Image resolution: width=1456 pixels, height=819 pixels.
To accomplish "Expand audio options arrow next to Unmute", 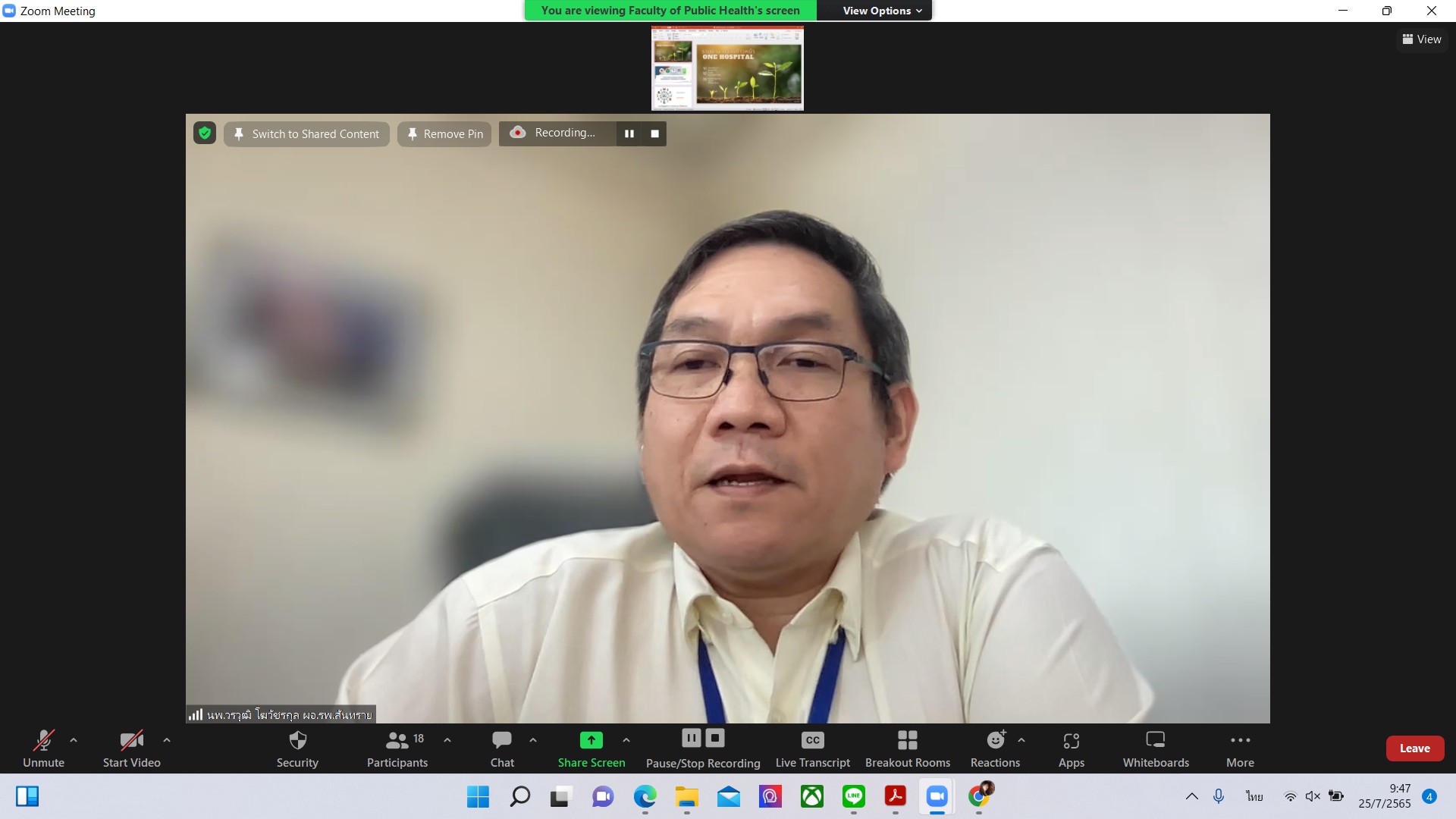I will click(74, 740).
